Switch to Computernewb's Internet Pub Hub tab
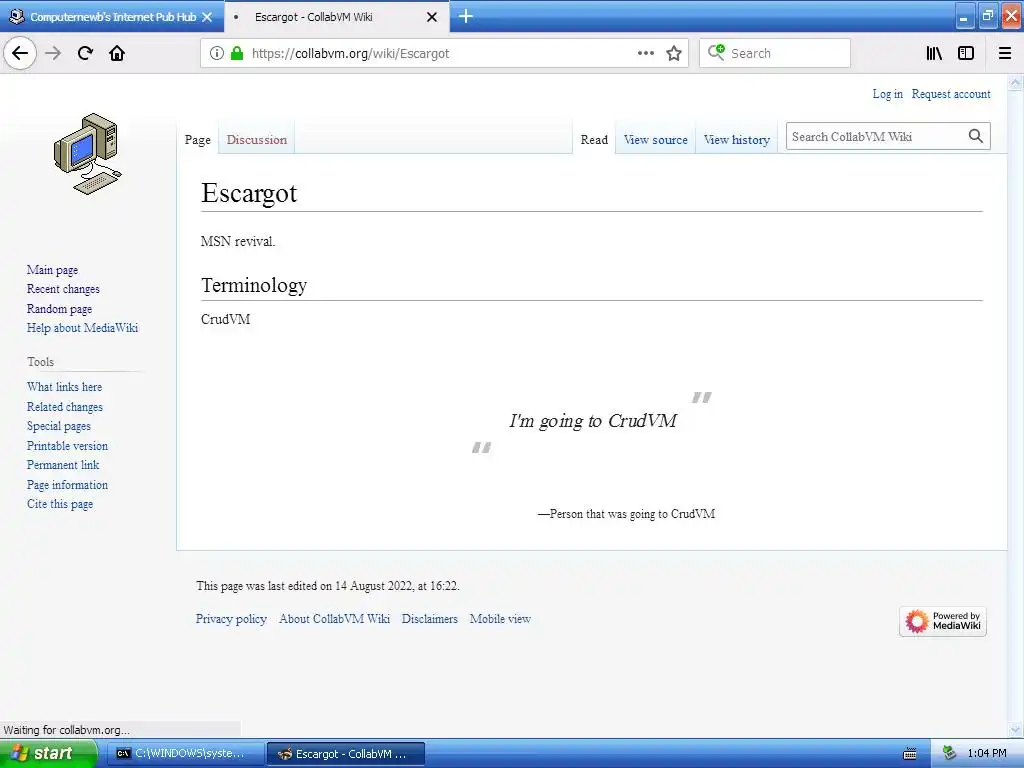1024x768 pixels. (112, 17)
